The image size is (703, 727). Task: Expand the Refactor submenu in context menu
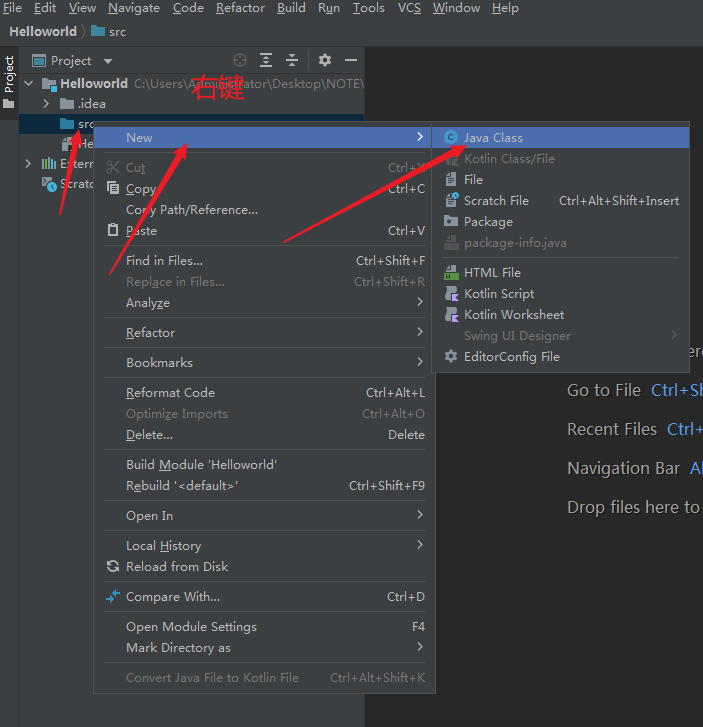click(420, 332)
